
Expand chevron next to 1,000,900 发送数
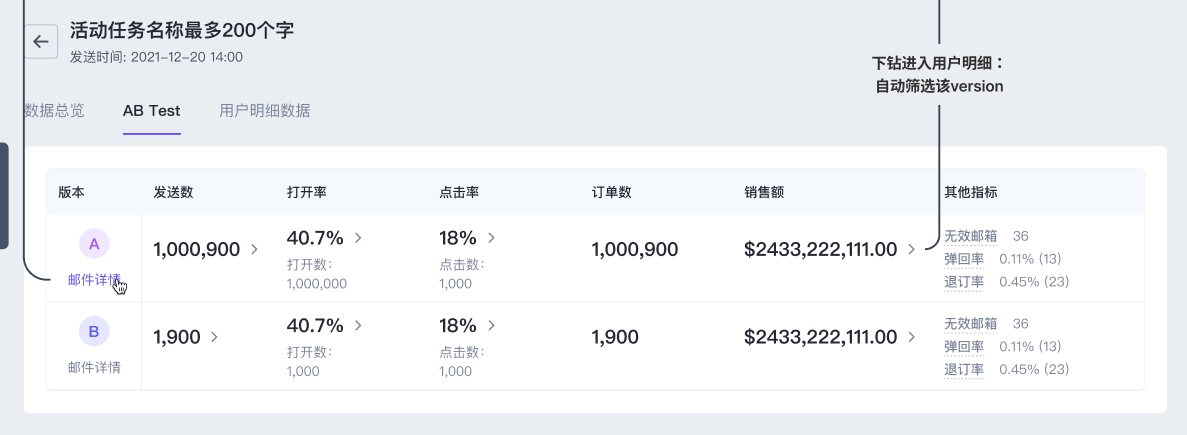tap(254, 249)
